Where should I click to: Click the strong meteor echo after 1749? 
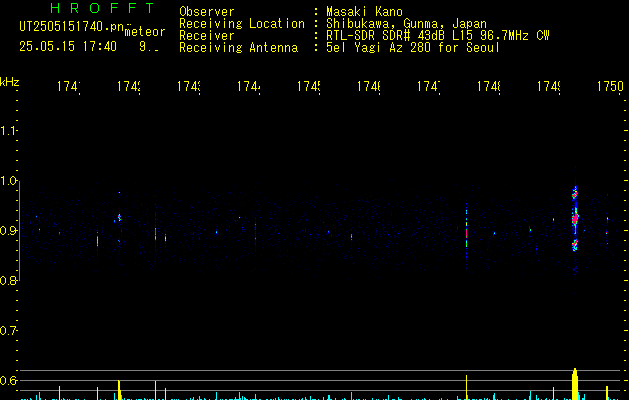[x=575, y=219]
